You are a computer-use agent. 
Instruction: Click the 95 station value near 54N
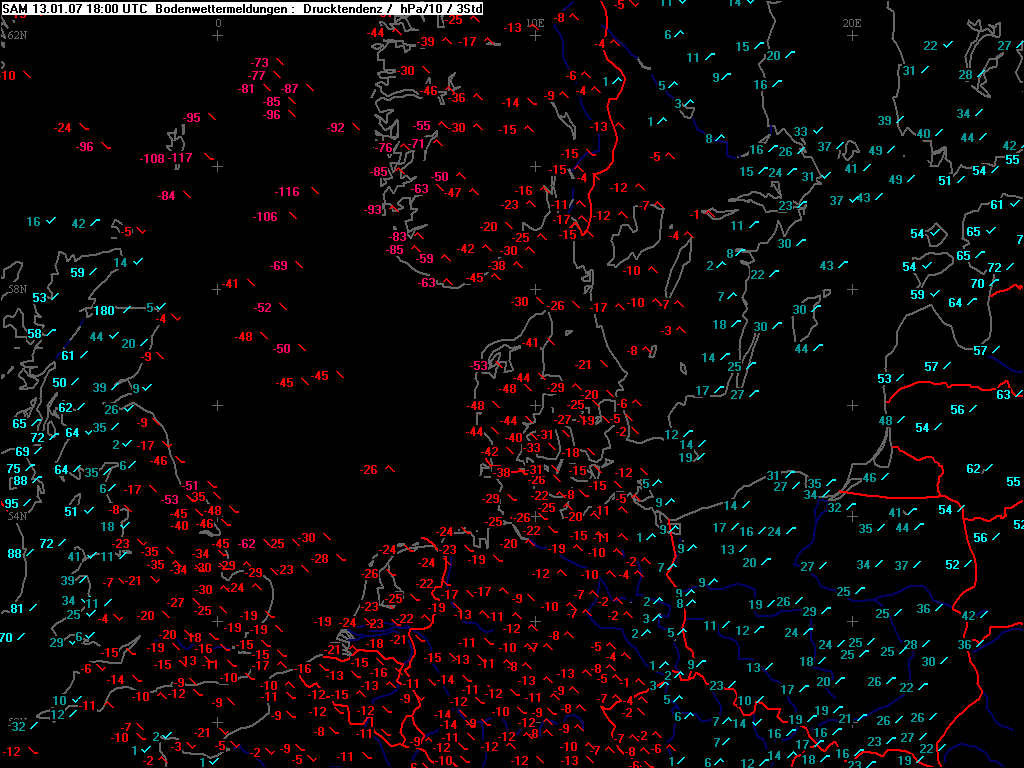coord(11,503)
